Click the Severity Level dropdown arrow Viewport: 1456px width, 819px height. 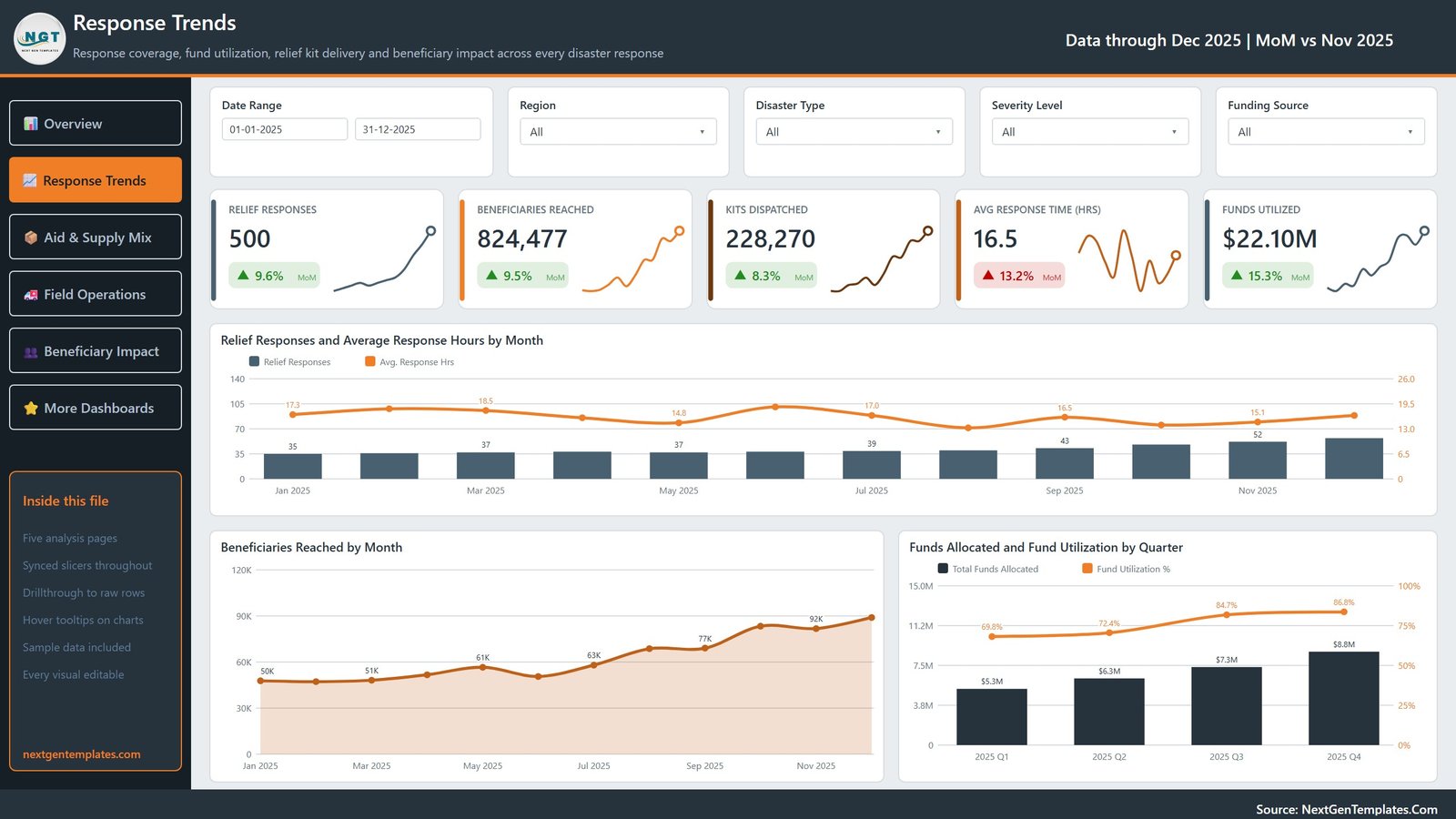[1174, 132]
